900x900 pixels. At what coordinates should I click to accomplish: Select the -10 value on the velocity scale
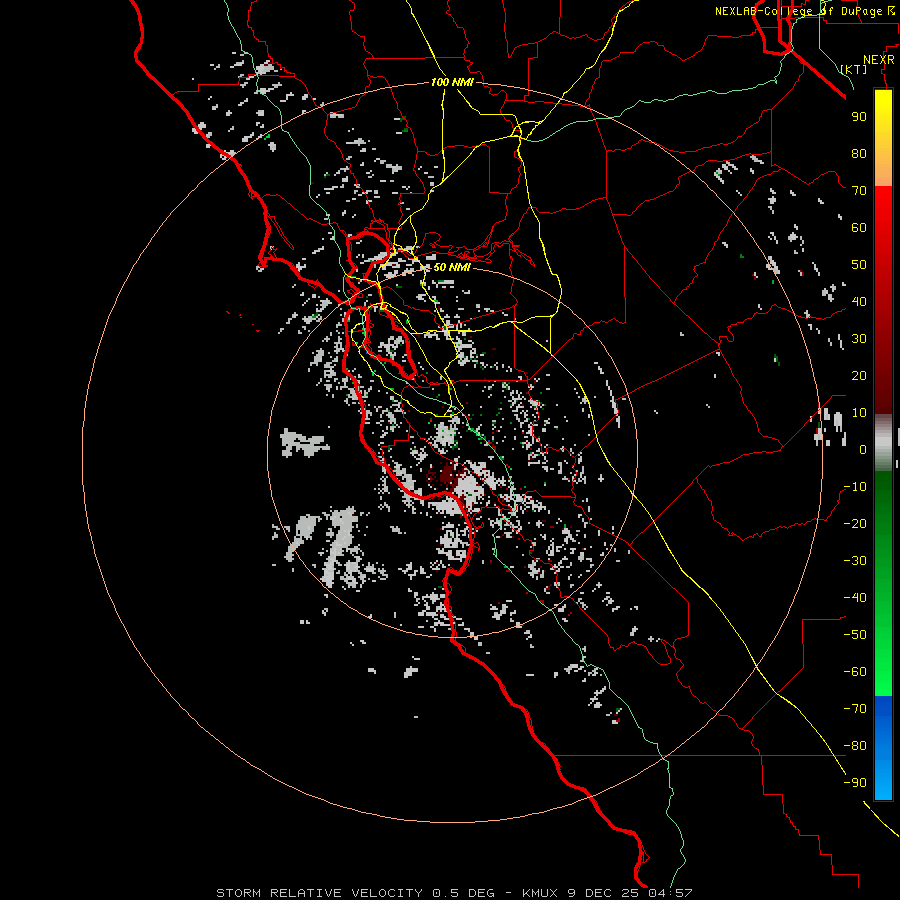[x=855, y=487]
